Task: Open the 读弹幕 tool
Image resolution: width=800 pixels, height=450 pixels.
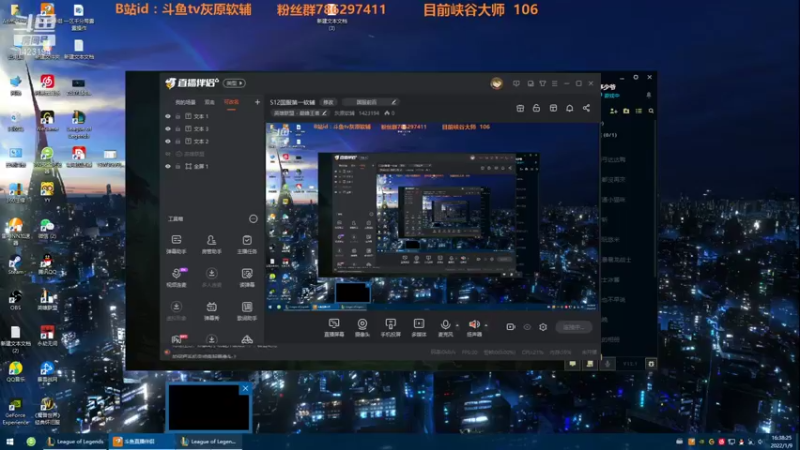Action: 247,277
